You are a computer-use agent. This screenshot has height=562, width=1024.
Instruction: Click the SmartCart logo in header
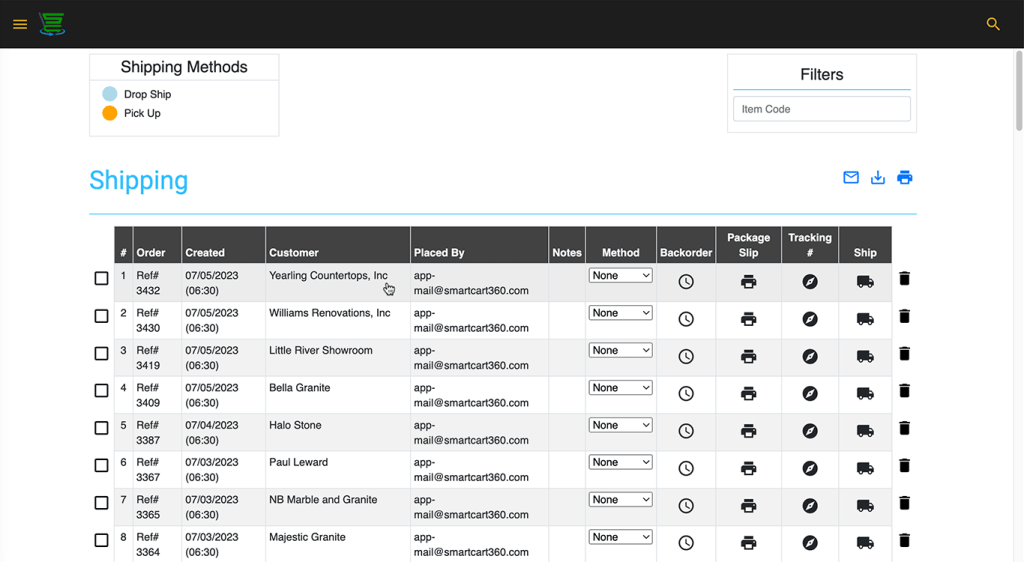pyautogui.click(x=52, y=24)
